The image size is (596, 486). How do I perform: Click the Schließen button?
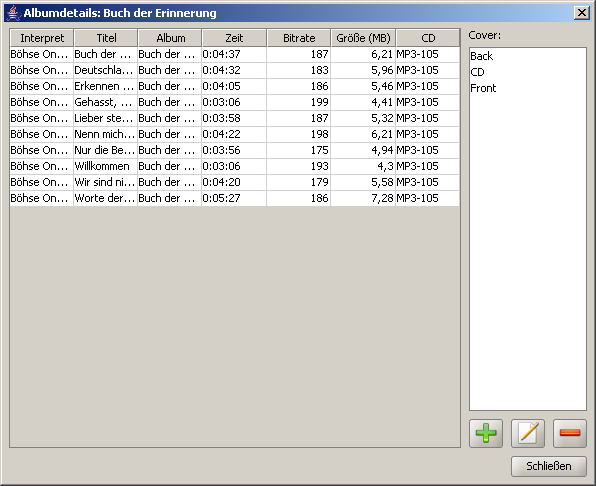click(549, 466)
